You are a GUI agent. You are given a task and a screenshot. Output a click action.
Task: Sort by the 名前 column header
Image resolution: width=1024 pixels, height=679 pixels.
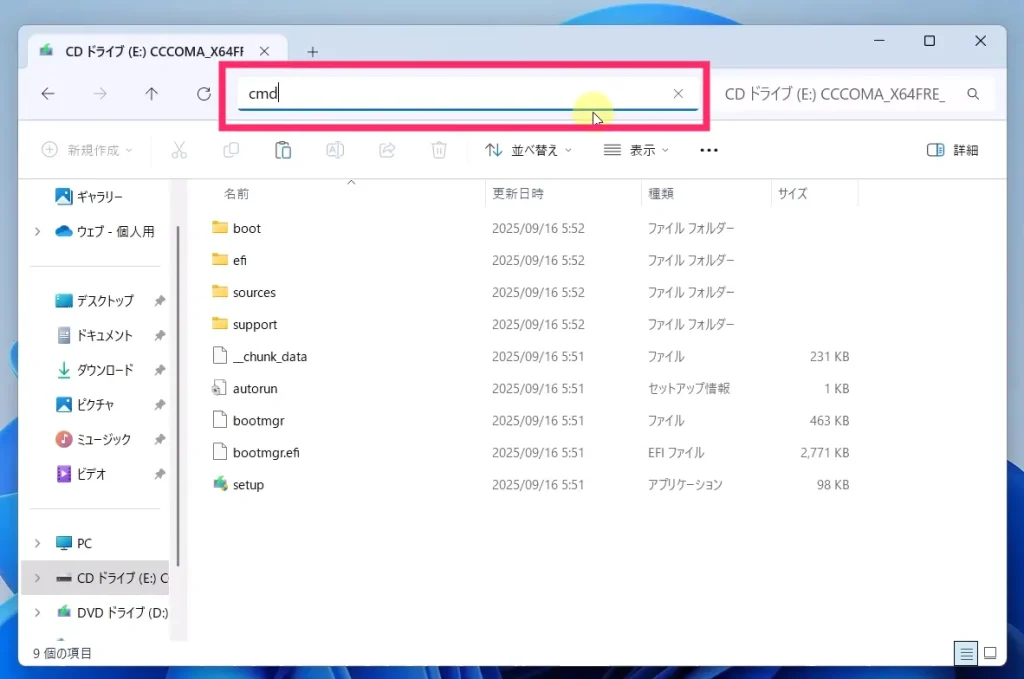coord(237,194)
